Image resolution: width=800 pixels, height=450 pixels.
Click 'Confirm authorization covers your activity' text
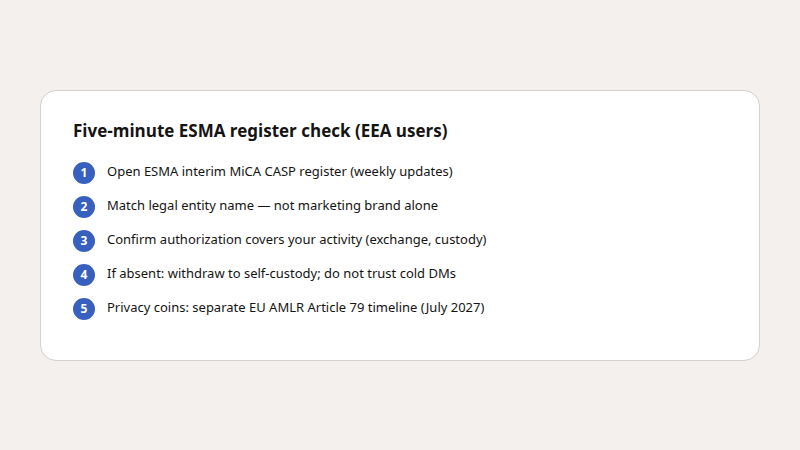pos(234,240)
